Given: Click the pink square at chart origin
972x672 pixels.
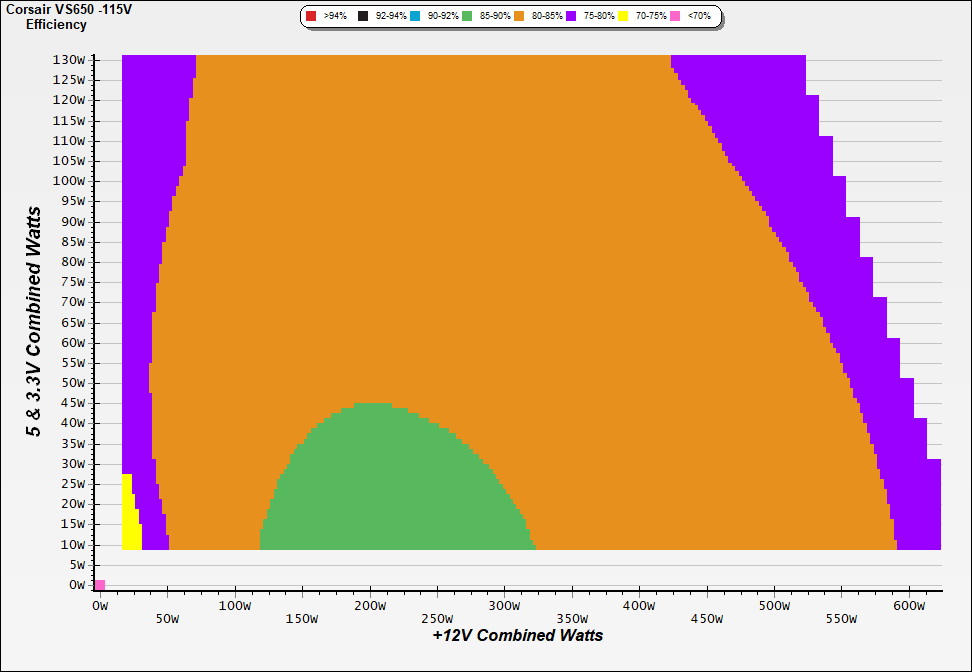Looking at the screenshot, I should click(100, 584).
